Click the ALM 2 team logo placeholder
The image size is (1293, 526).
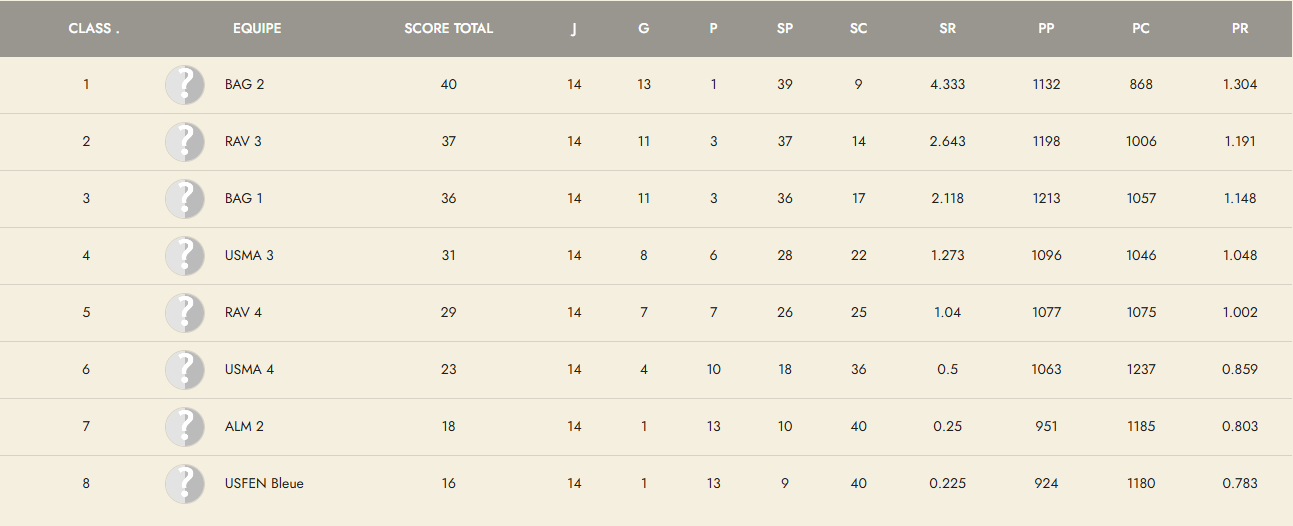(185, 427)
